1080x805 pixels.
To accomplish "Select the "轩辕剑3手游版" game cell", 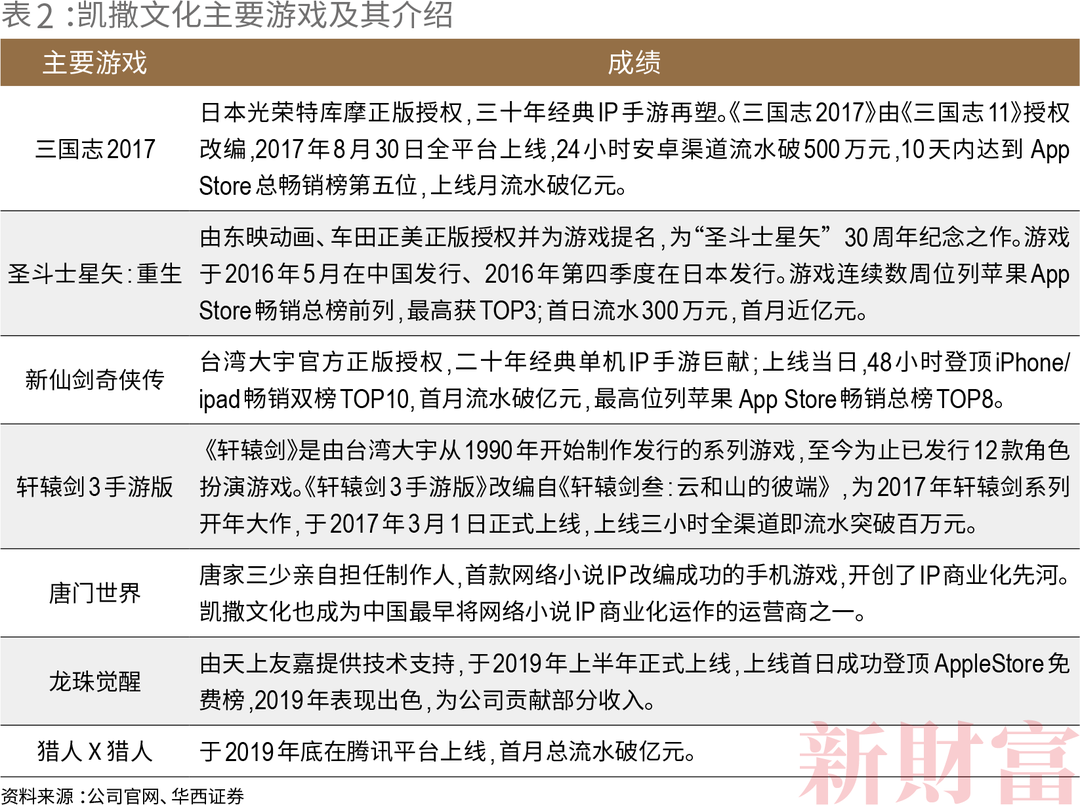I will point(95,487).
